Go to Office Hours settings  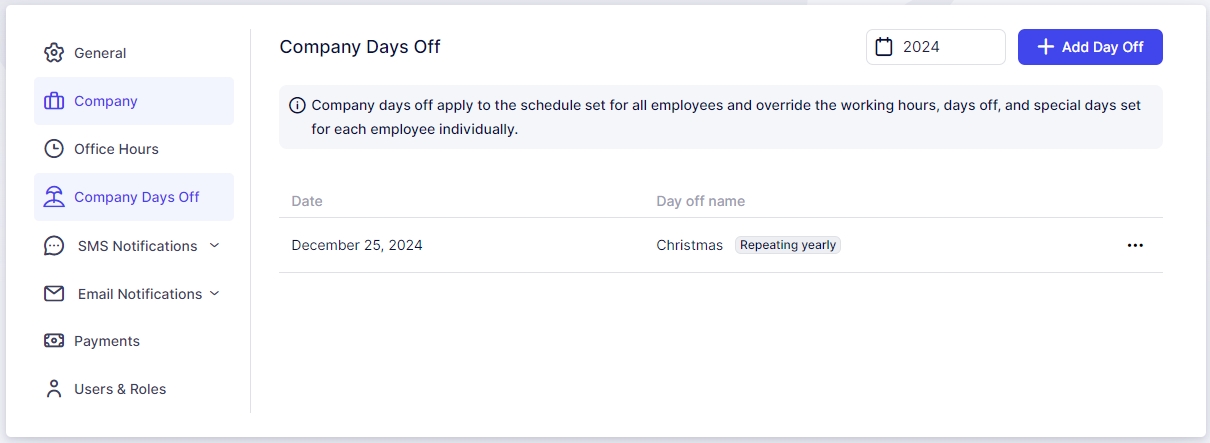(x=116, y=149)
